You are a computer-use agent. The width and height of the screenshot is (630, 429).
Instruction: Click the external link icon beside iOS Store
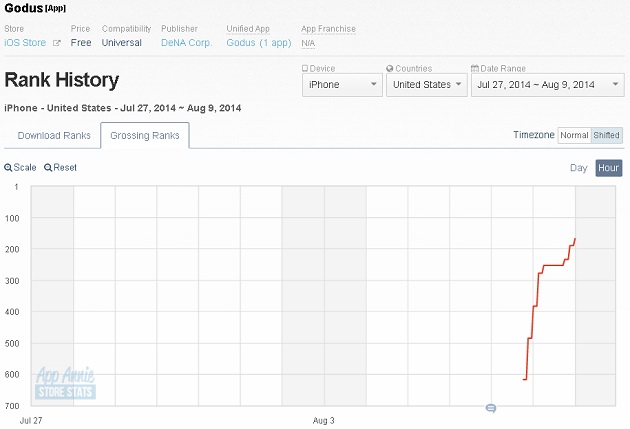tap(57, 43)
